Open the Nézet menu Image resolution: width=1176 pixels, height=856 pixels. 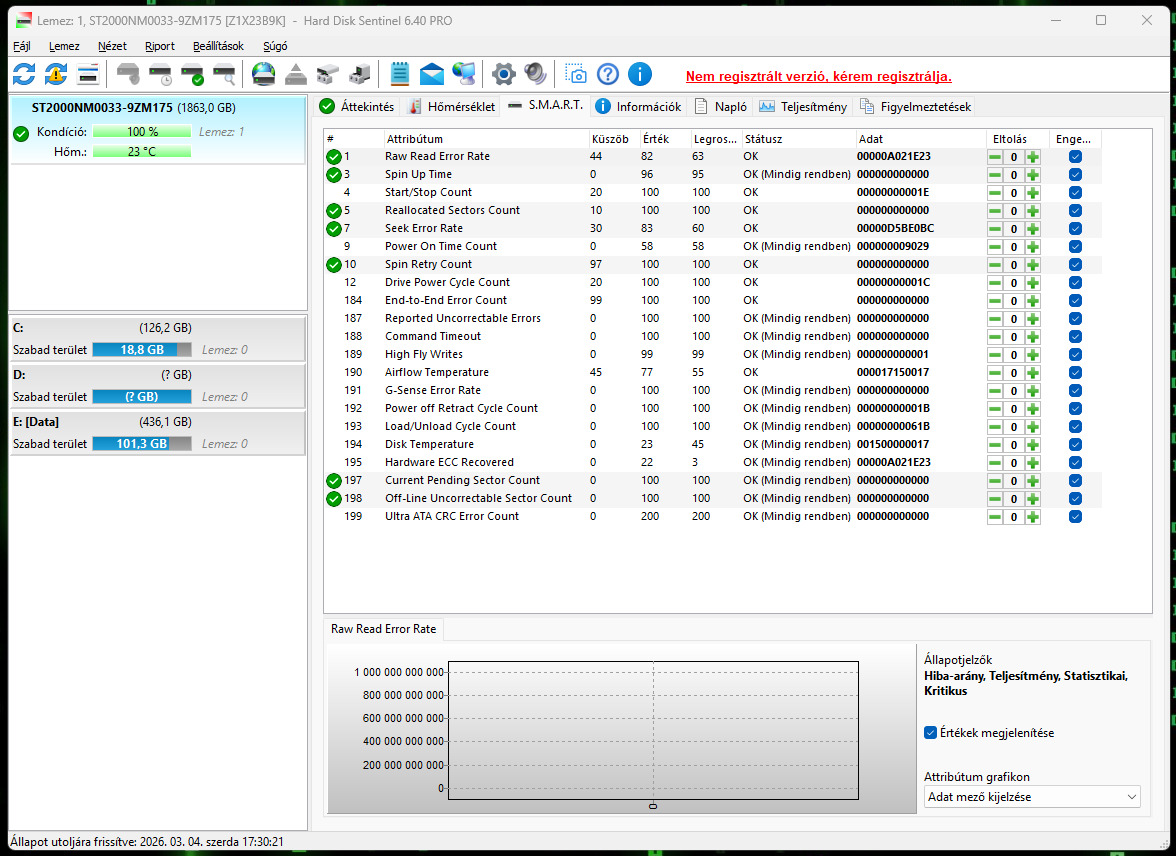point(112,46)
